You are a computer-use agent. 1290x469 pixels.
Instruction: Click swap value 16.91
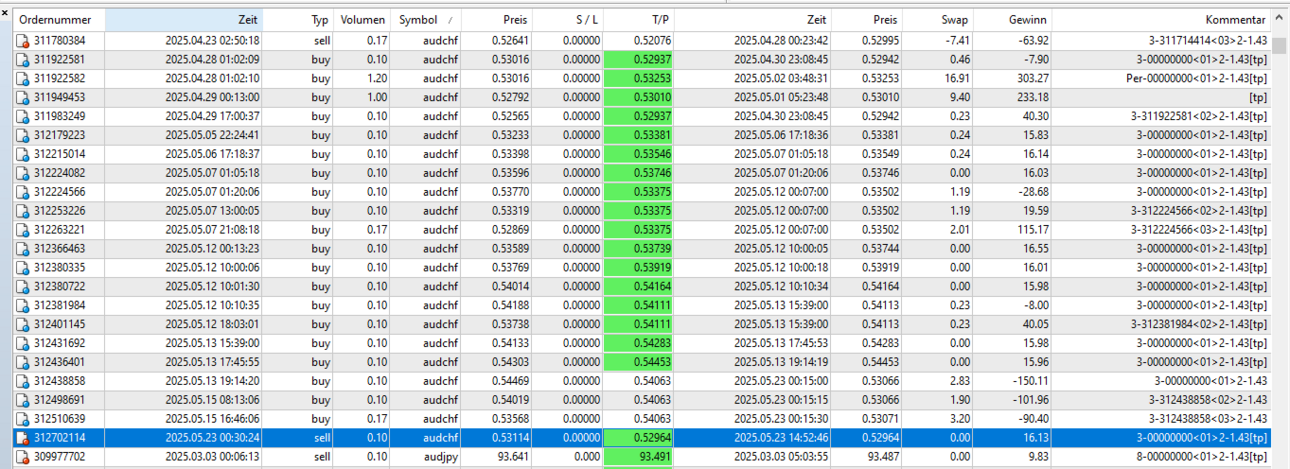[957, 78]
